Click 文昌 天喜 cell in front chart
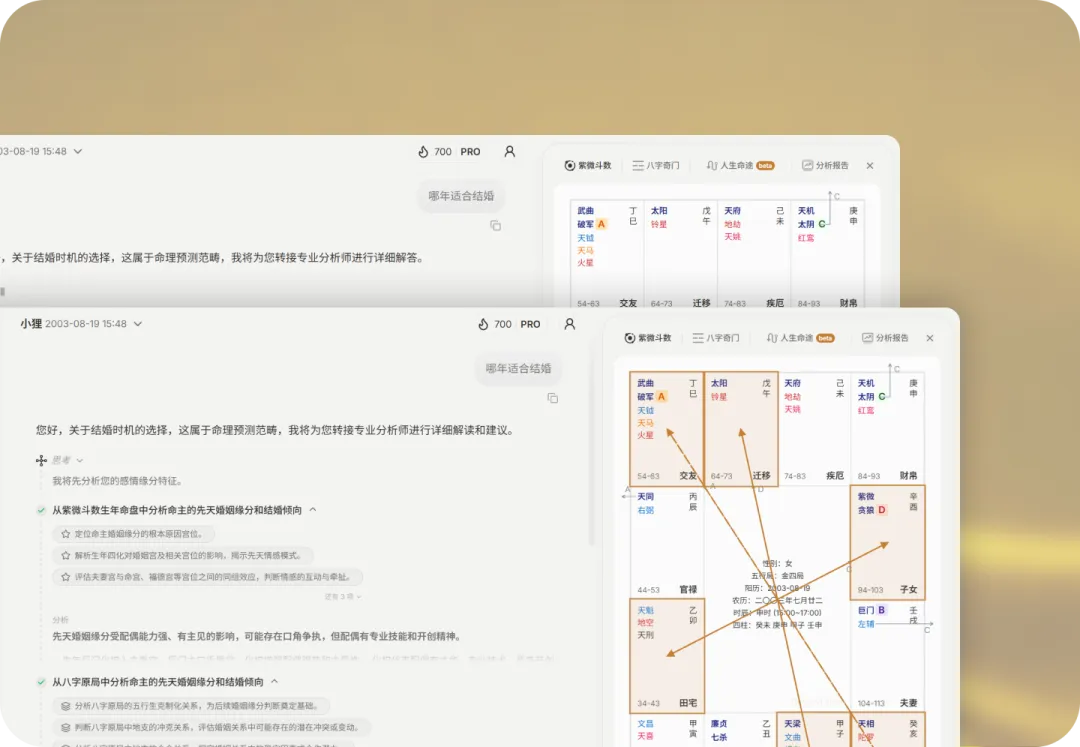 click(x=667, y=730)
